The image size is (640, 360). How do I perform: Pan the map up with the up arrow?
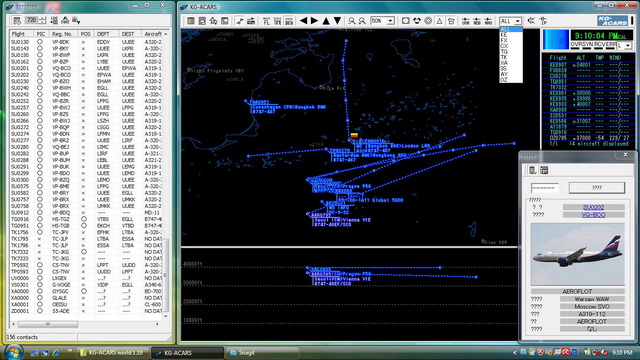[x=326, y=21]
